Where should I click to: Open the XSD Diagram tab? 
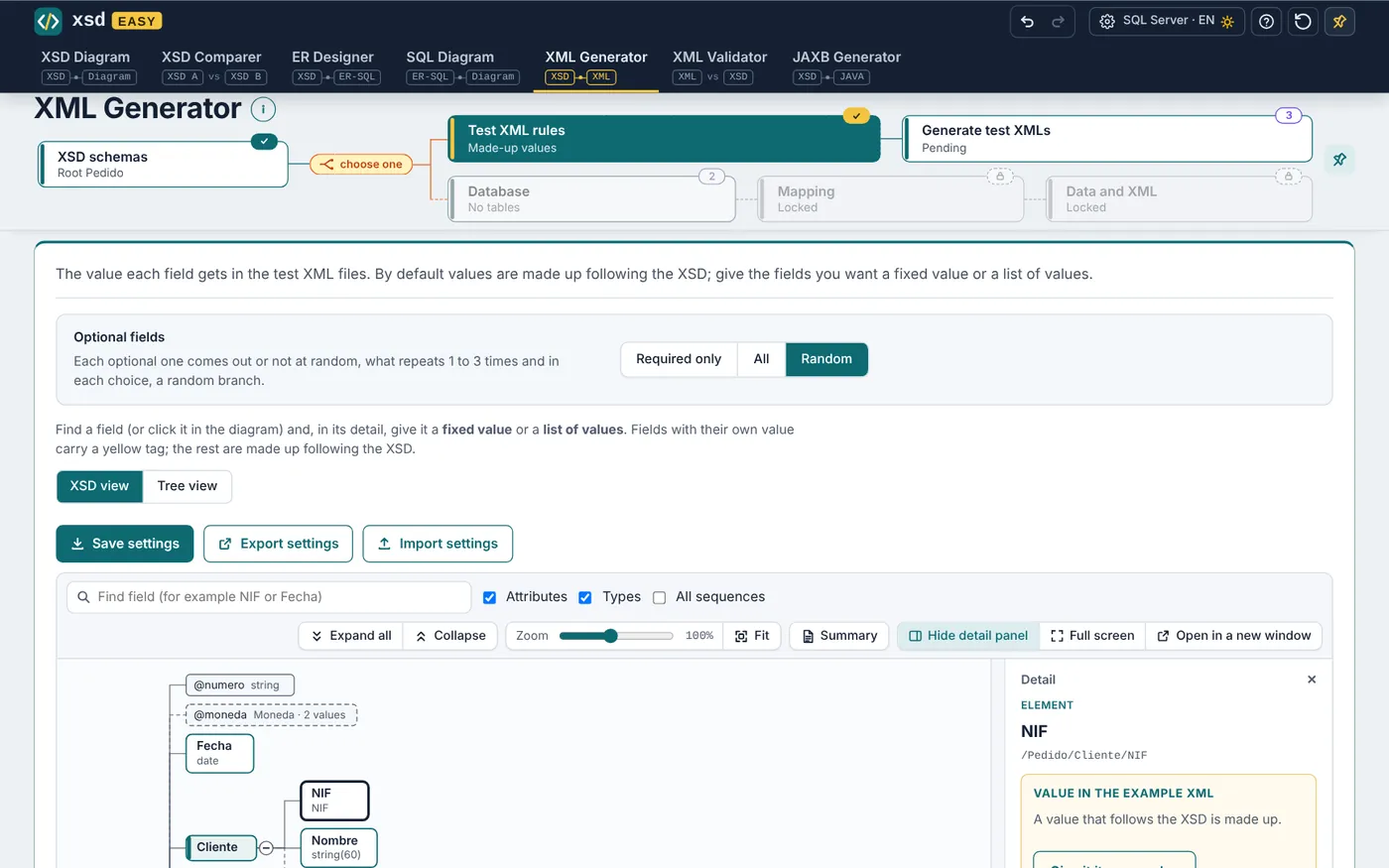88,65
